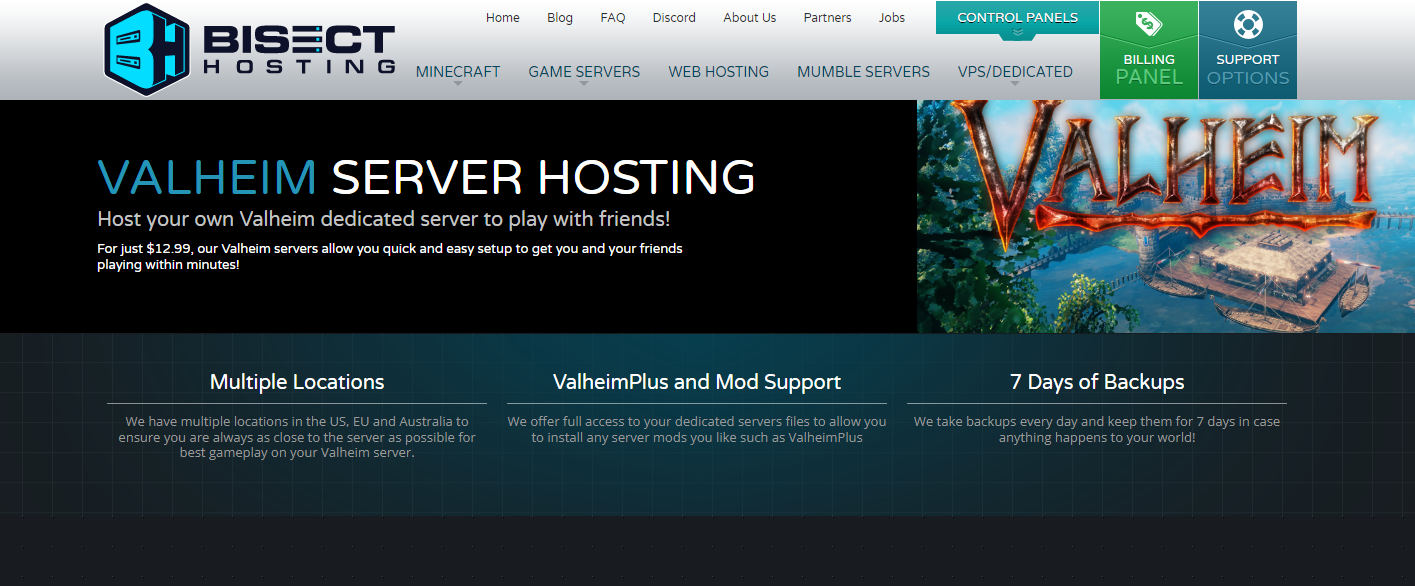Open the VPS/Dedicated dropdown arrow
This screenshot has height=586, width=1415.
(1015, 84)
